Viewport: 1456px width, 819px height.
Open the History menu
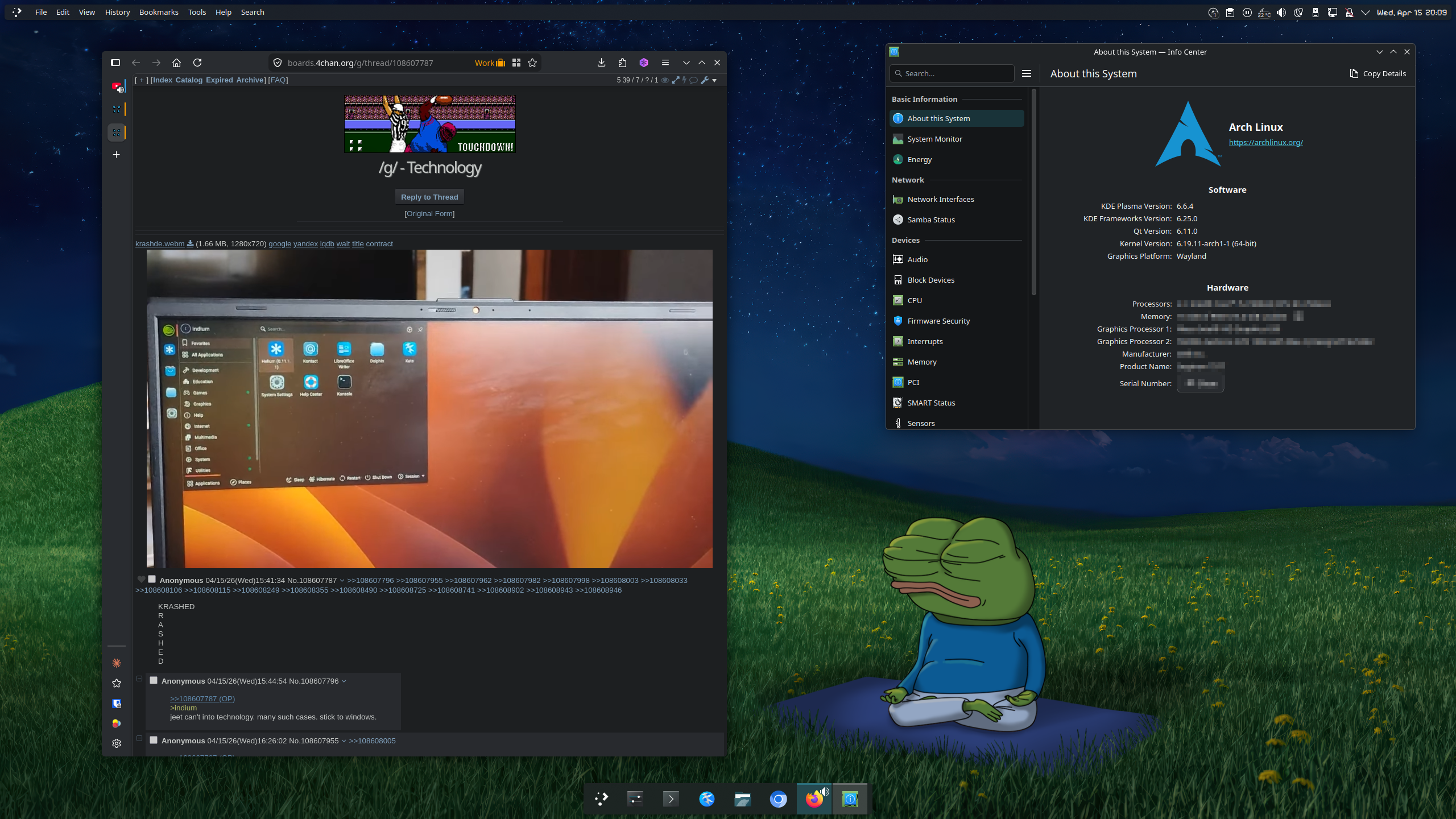[x=117, y=12]
